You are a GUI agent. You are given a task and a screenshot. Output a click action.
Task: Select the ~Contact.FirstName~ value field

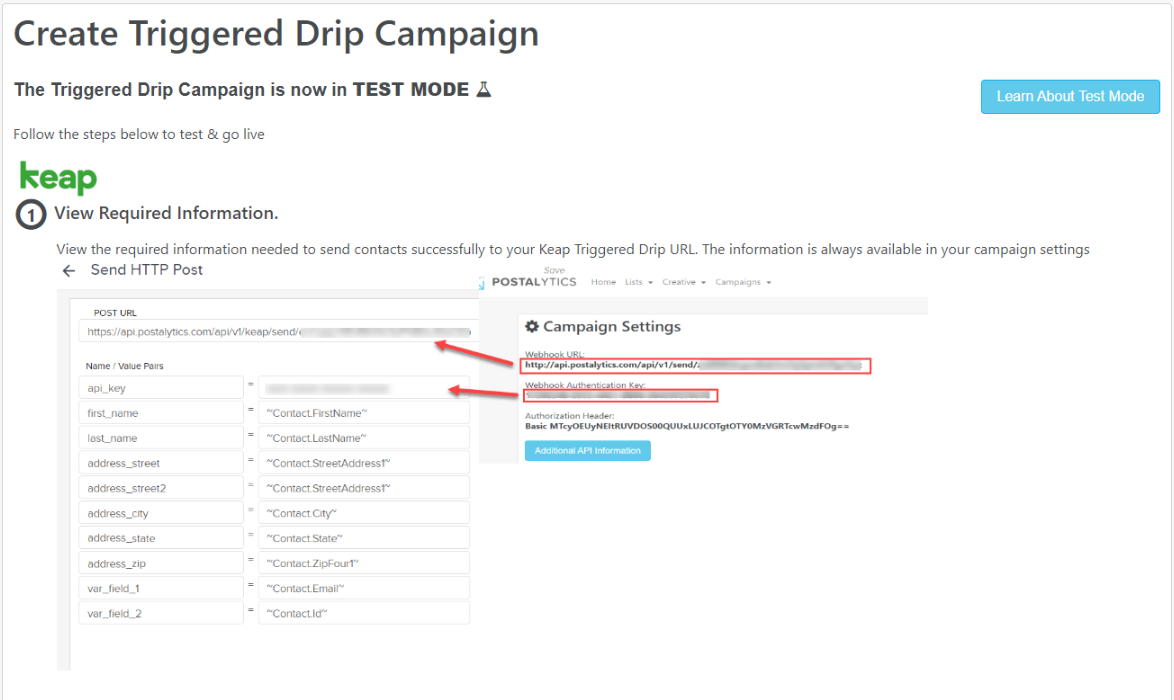[x=364, y=413]
